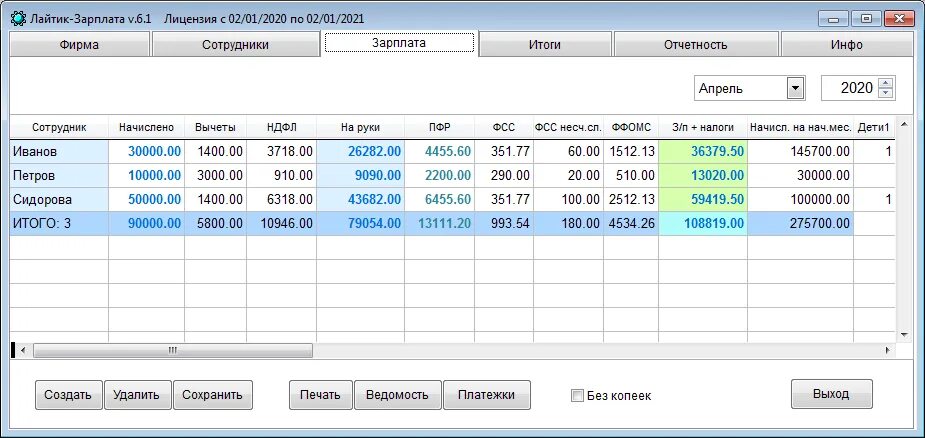925x438 pixels.
Task: Click Сидорова's ФФОМС value 2512.13
Action: tap(631, 200)
